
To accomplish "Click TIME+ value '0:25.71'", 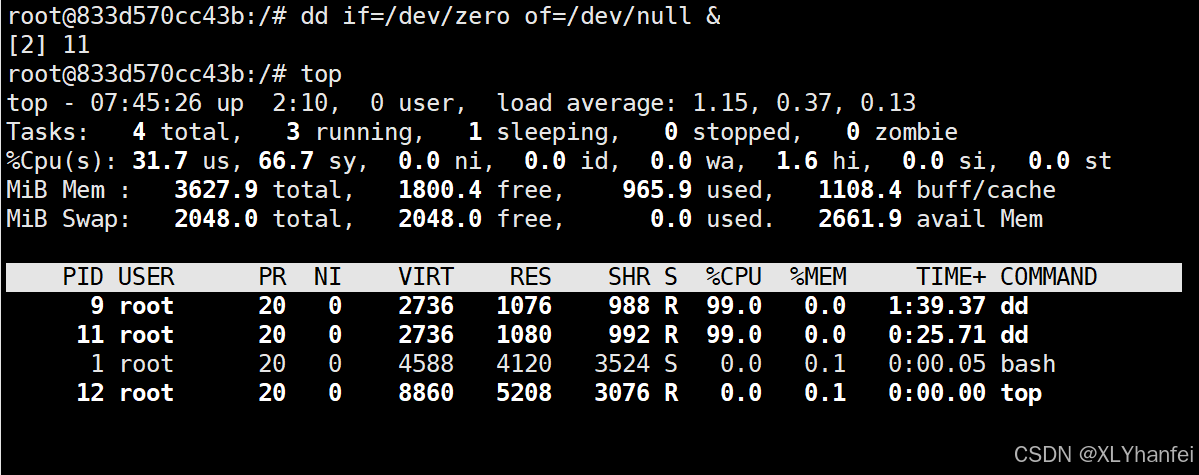I will (x=937, y=335).
